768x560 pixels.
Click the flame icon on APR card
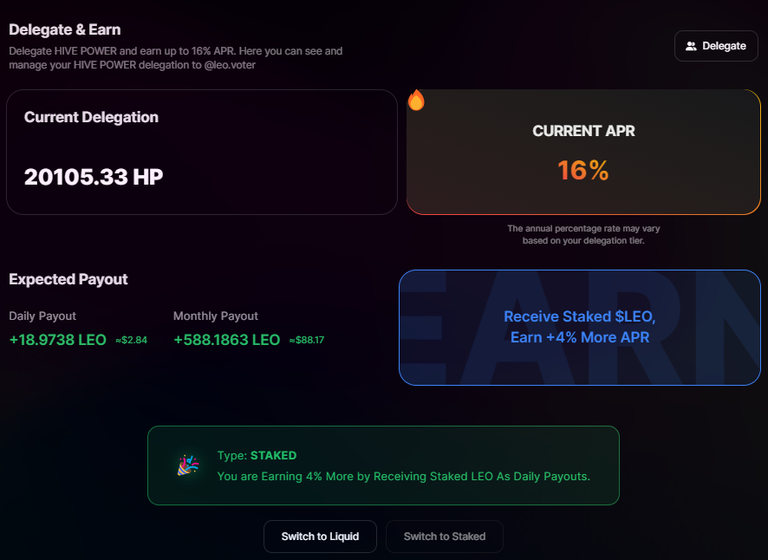[x=416, y=100]
